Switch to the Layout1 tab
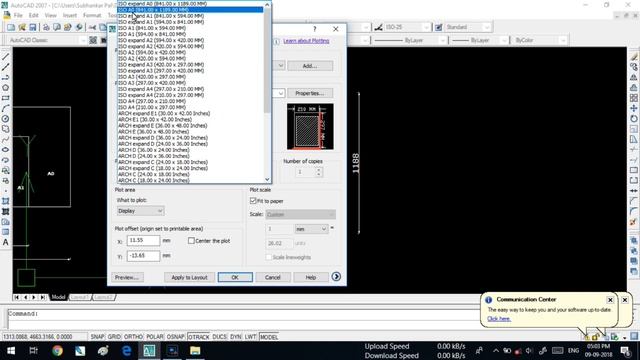 [x=80, y=297]
